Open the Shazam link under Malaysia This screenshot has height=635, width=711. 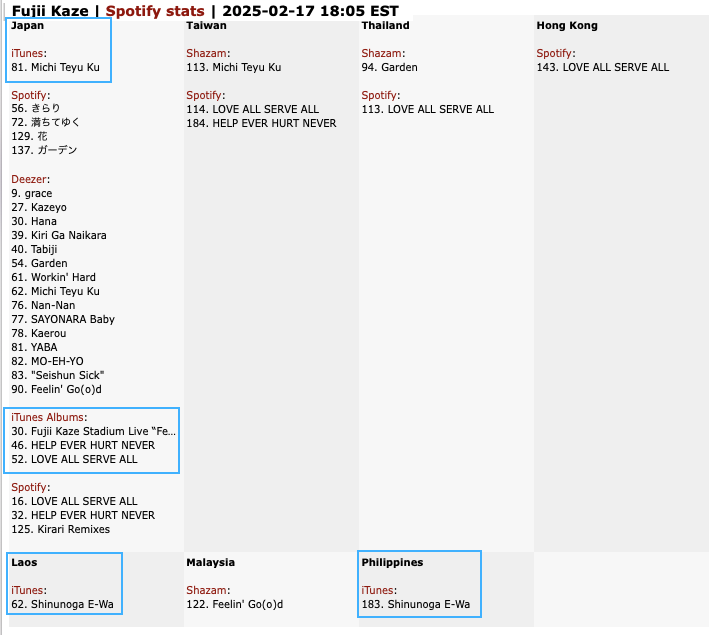click(x=206, y=590)
